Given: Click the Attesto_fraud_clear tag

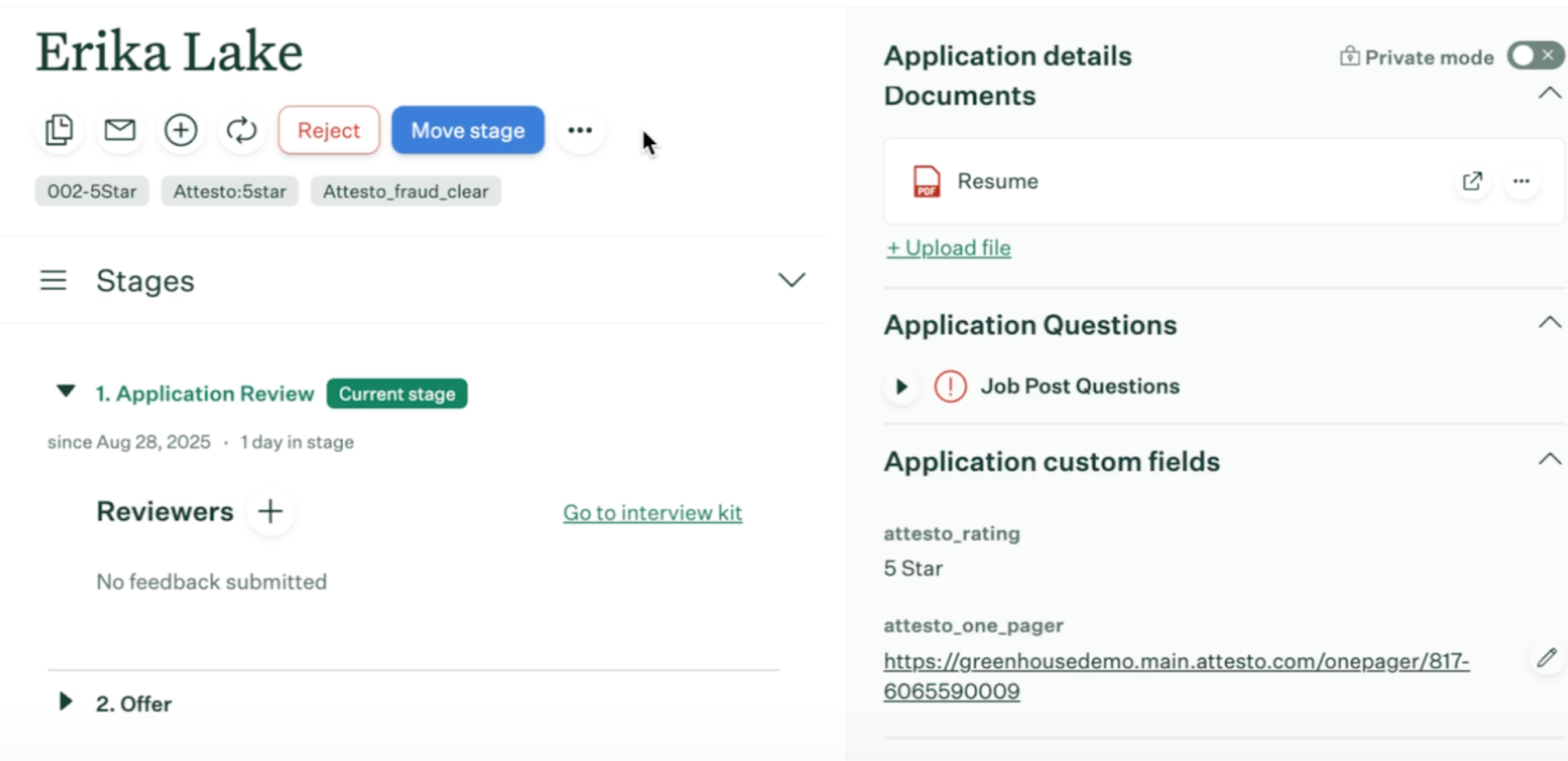Looking at the screenshot, I should 406,192.
